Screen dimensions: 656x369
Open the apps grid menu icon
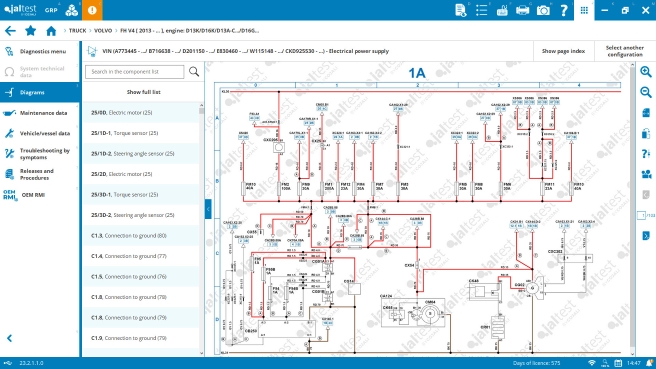584,10
